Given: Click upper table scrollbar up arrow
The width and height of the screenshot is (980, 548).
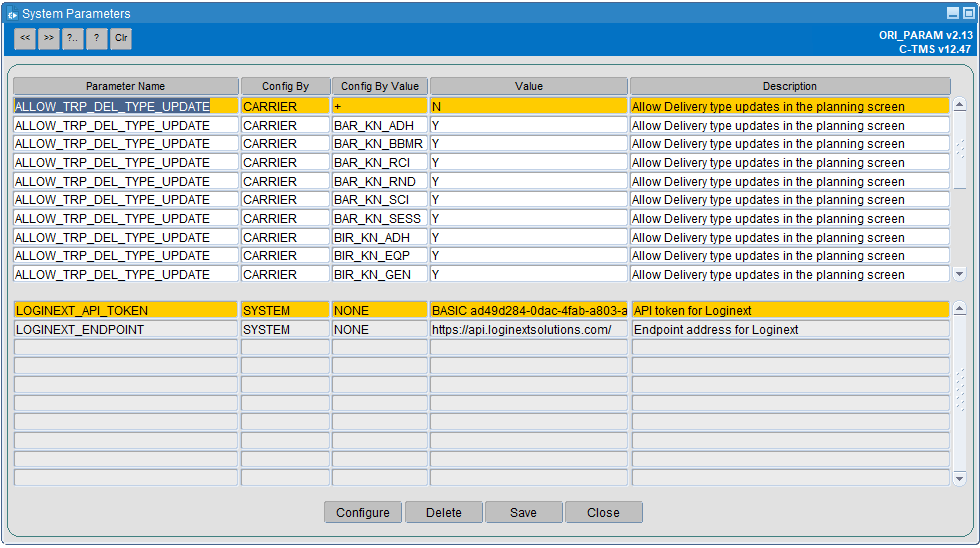Looking at the screenshot, I should tap(959, 104).
